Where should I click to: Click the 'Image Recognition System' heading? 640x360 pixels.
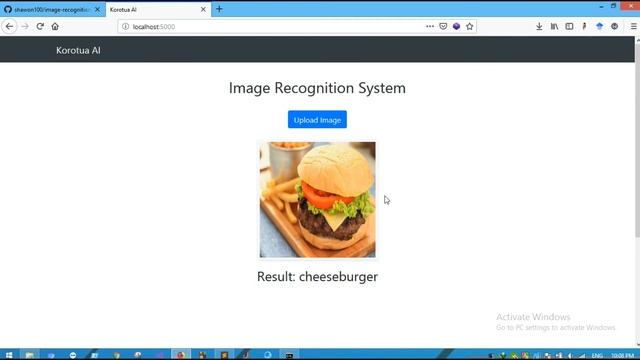[317, 88]
